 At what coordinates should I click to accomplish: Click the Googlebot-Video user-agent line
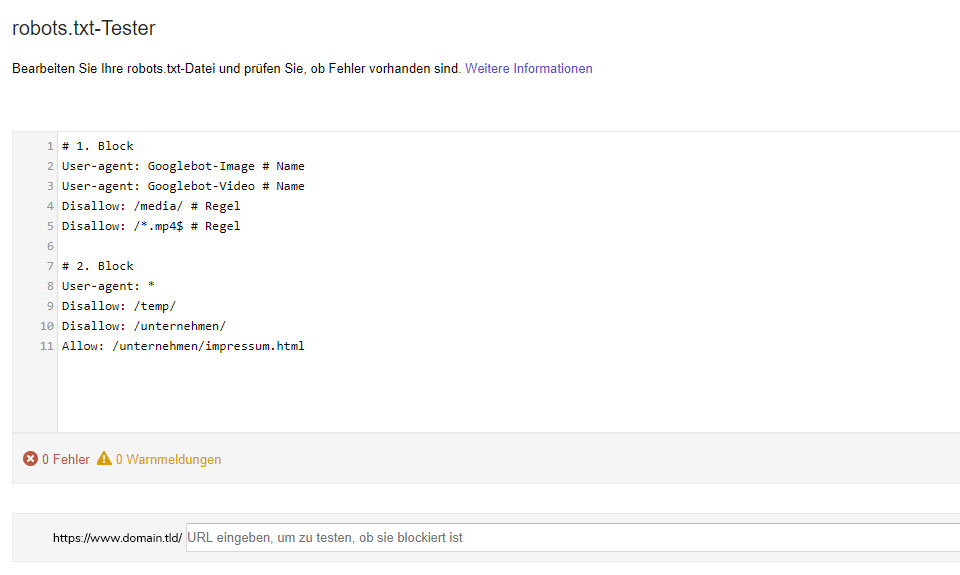[183, 186]
